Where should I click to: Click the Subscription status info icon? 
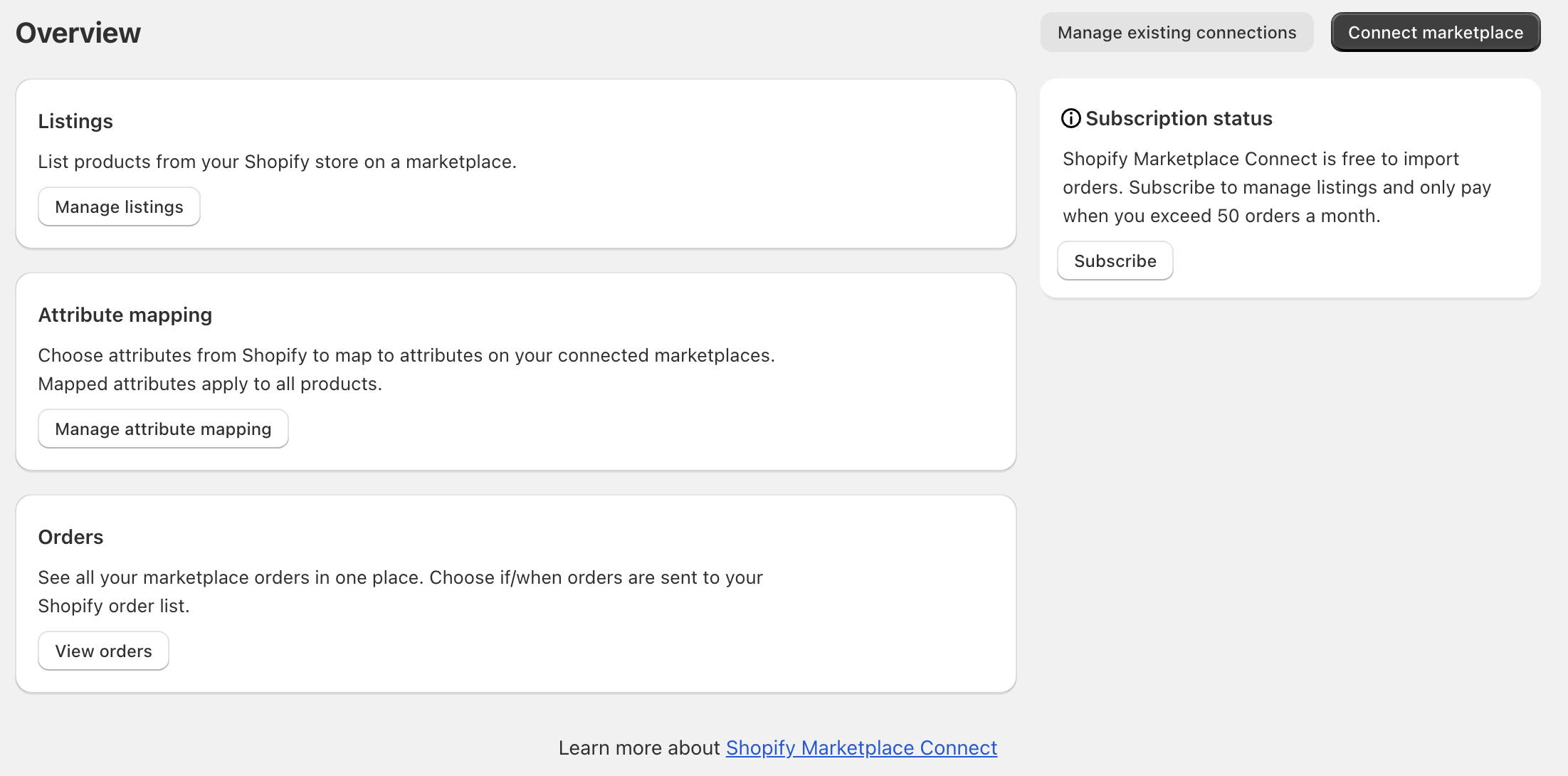click(x=1070, y=118)
